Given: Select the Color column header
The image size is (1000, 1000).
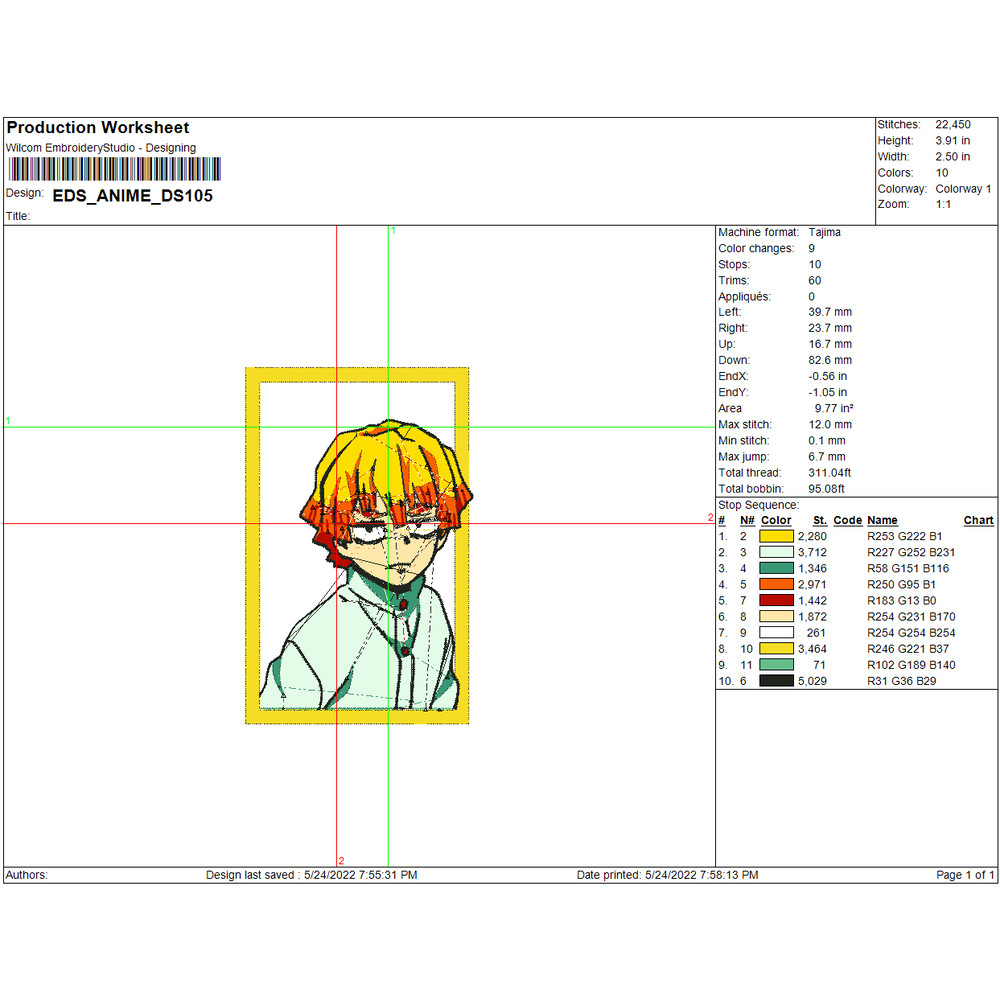Looking at the screenshot, I should pos(776,521).
